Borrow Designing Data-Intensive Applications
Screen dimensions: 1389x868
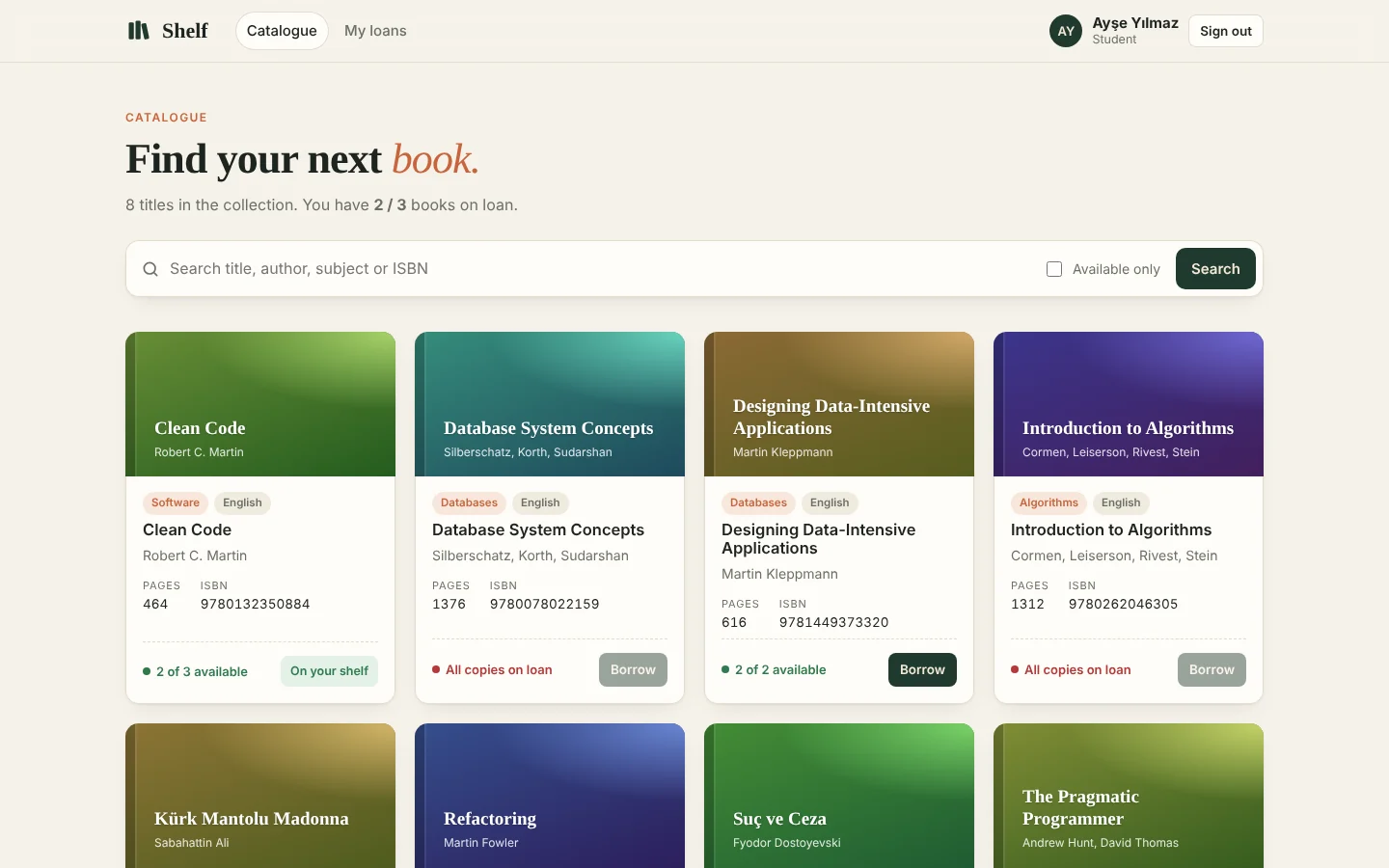[x=922, y=670]
